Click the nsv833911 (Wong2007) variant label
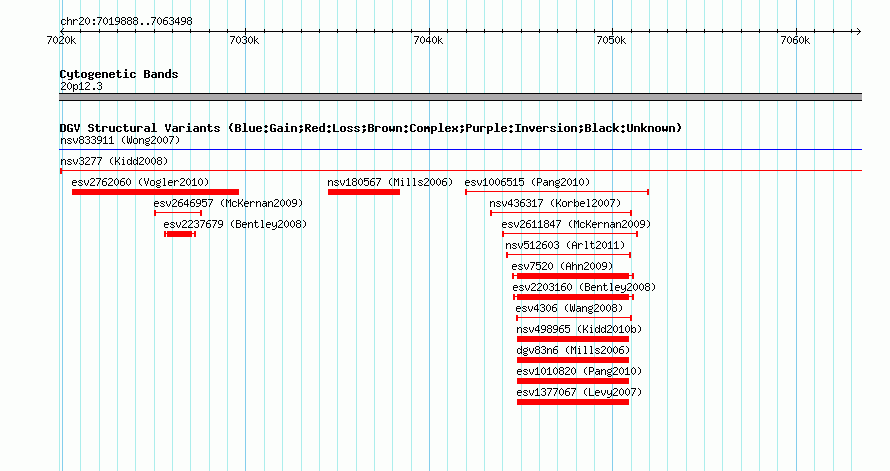This screenshot has height=471, width=890. coord(120,140)
